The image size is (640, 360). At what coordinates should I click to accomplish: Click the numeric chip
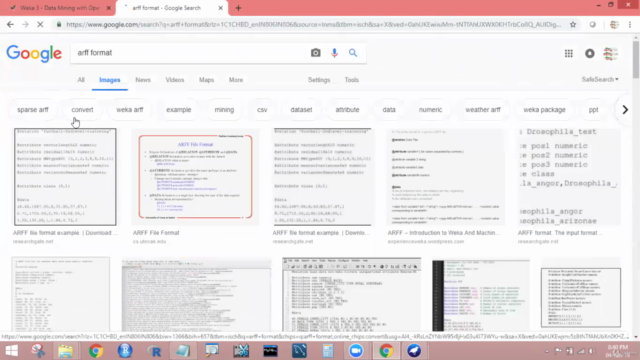[431, 110]
